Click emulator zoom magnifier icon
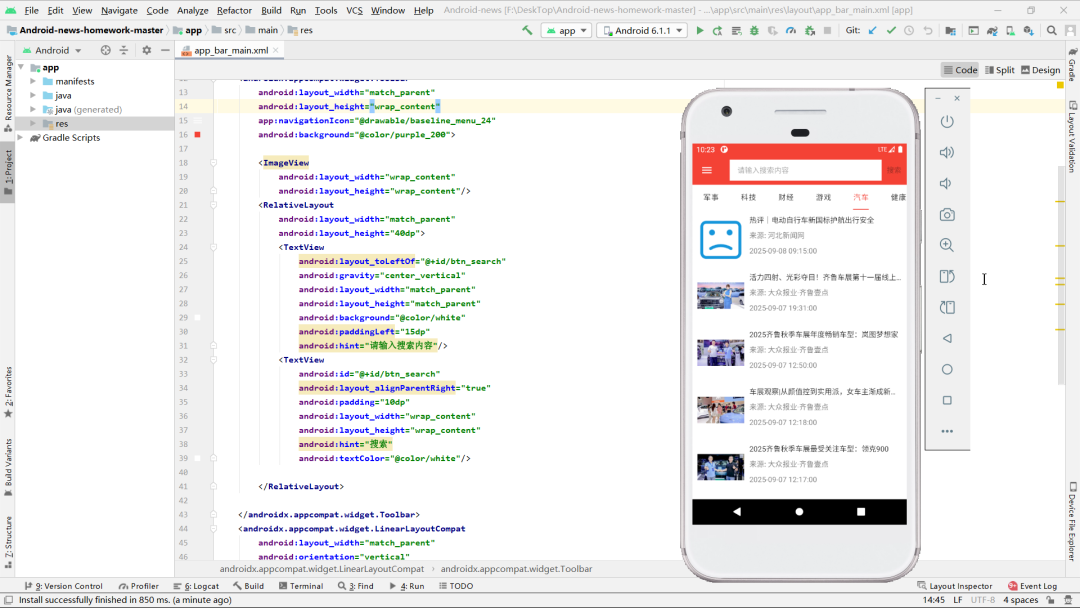Image resolution: width=1080 pixels, height=608 pixels. tap(947, 245)
